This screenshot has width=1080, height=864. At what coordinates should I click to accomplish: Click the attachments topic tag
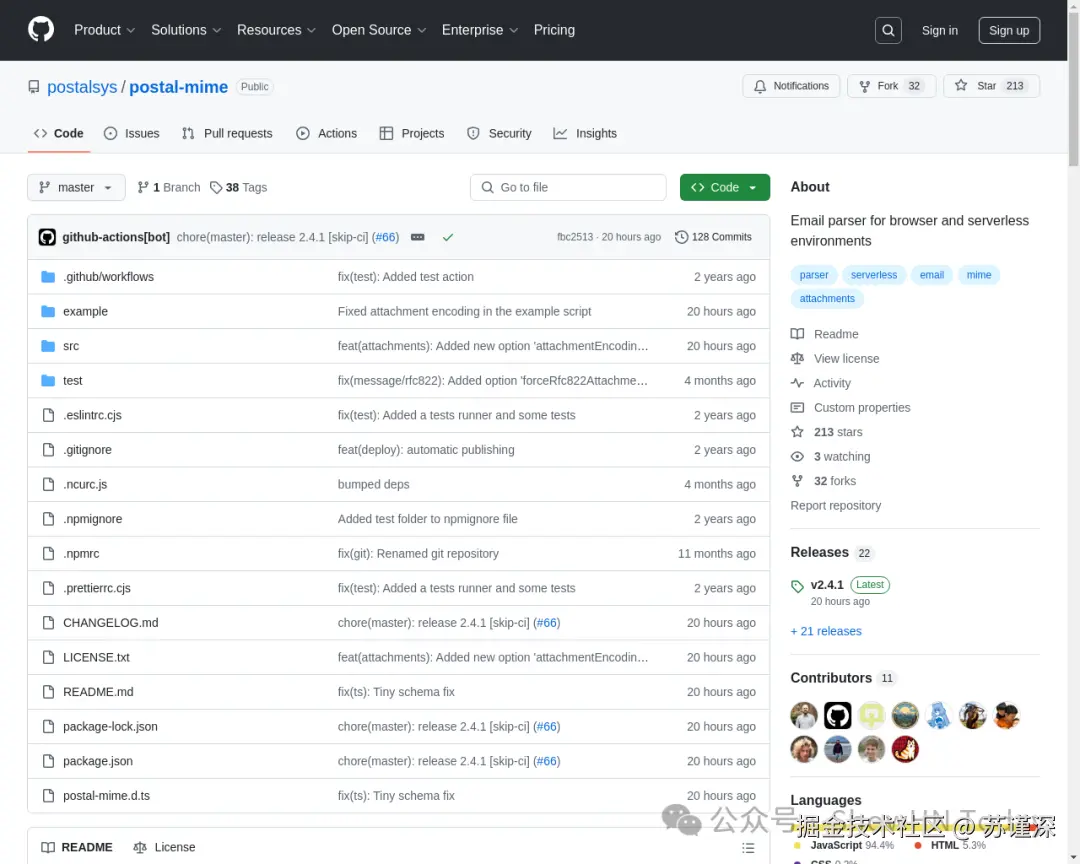[x=827, y=298]
